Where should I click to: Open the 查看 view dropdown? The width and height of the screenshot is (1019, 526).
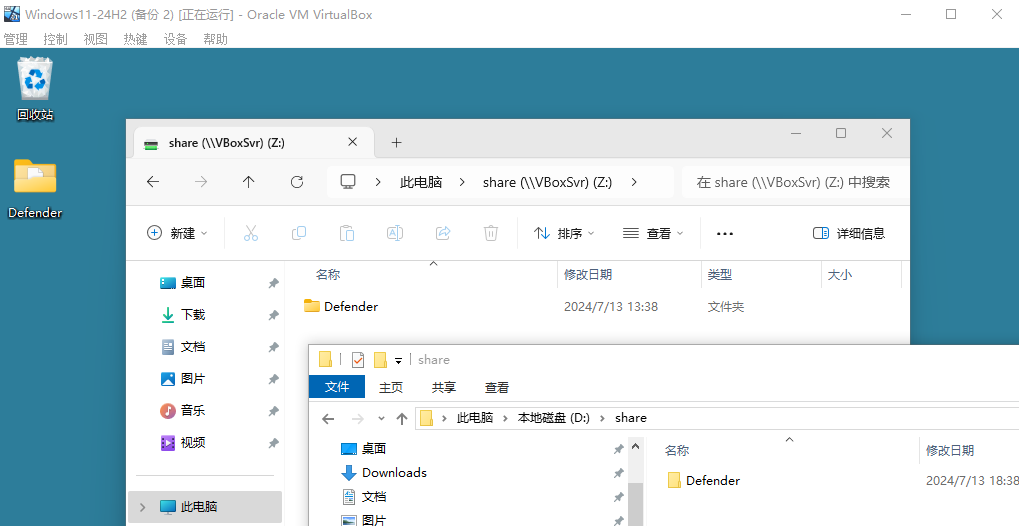click(653, 233)
